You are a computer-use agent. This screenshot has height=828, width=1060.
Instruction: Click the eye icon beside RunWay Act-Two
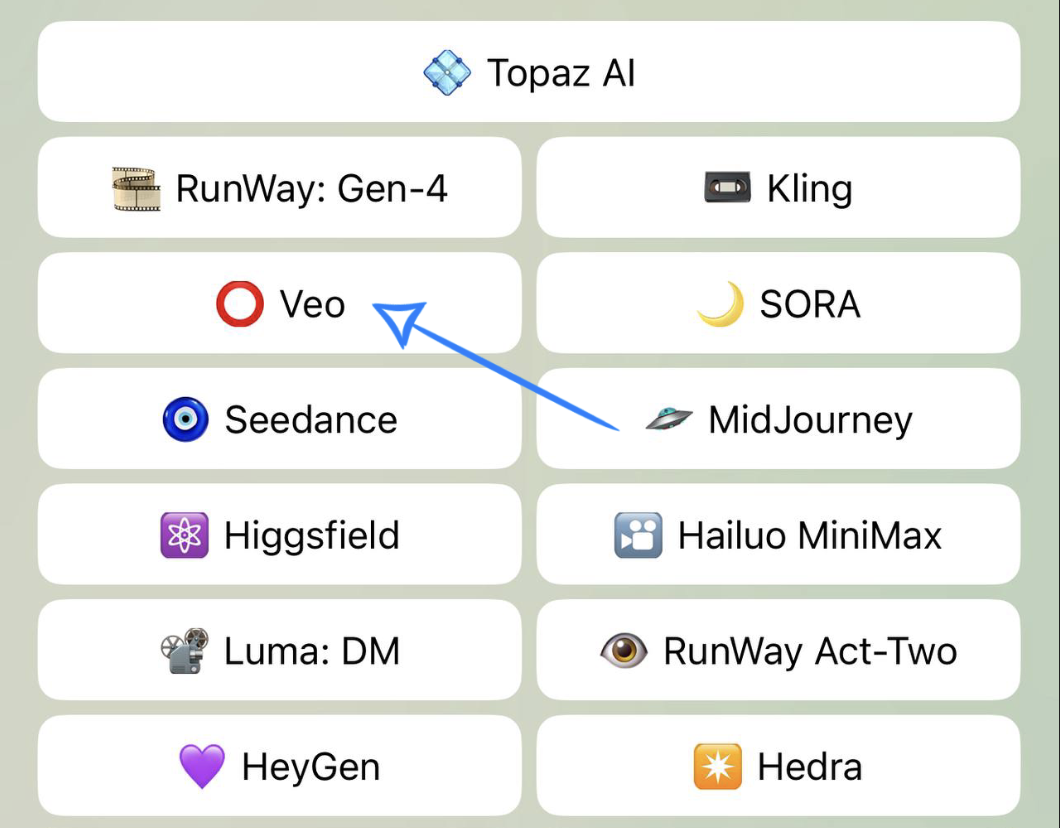[624, 651]
